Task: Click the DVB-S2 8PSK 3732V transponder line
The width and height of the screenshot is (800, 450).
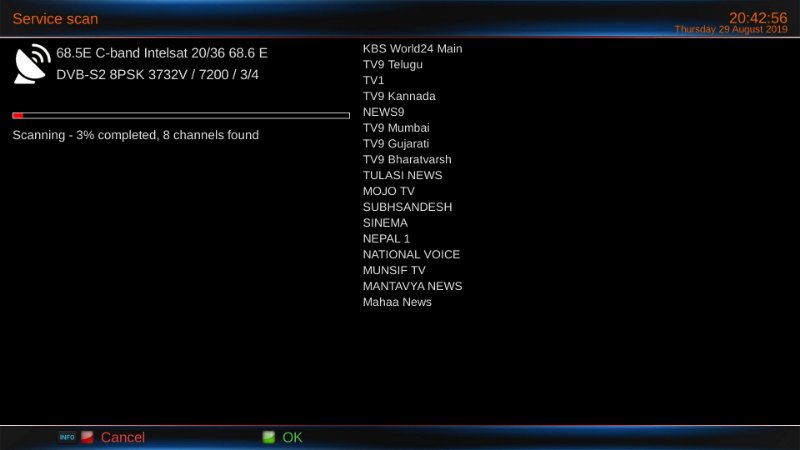Action: pyautogui.click(x=157, y=74)
